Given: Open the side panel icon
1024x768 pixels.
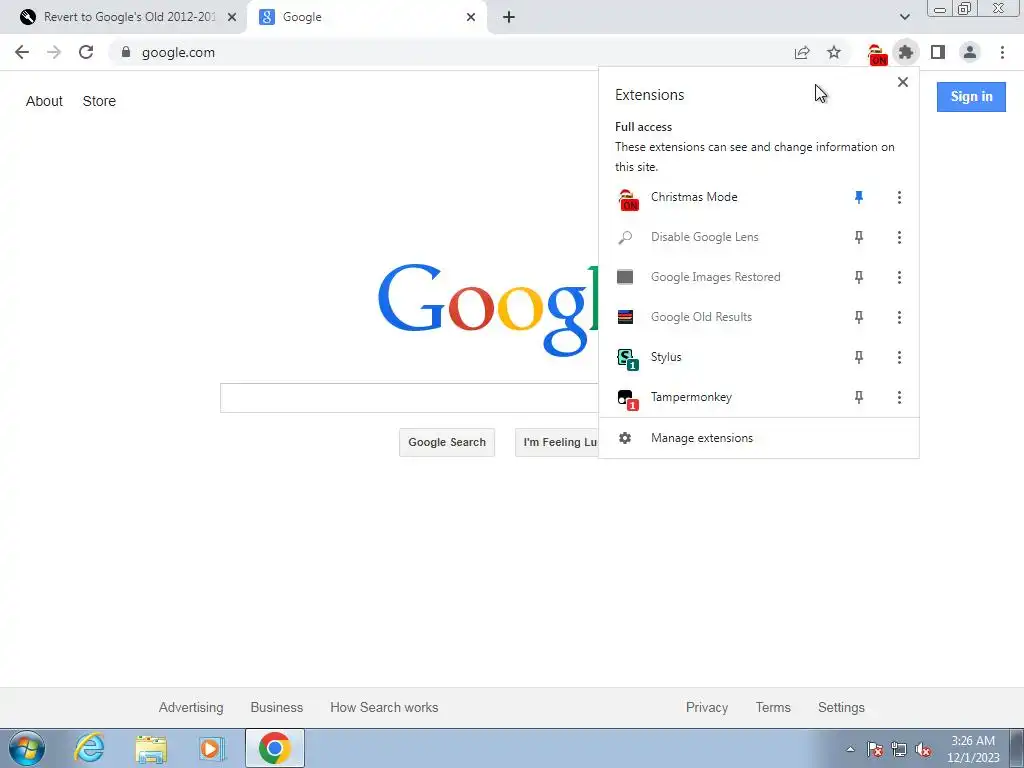Looking at the screenshot, I should pos(938,52).
